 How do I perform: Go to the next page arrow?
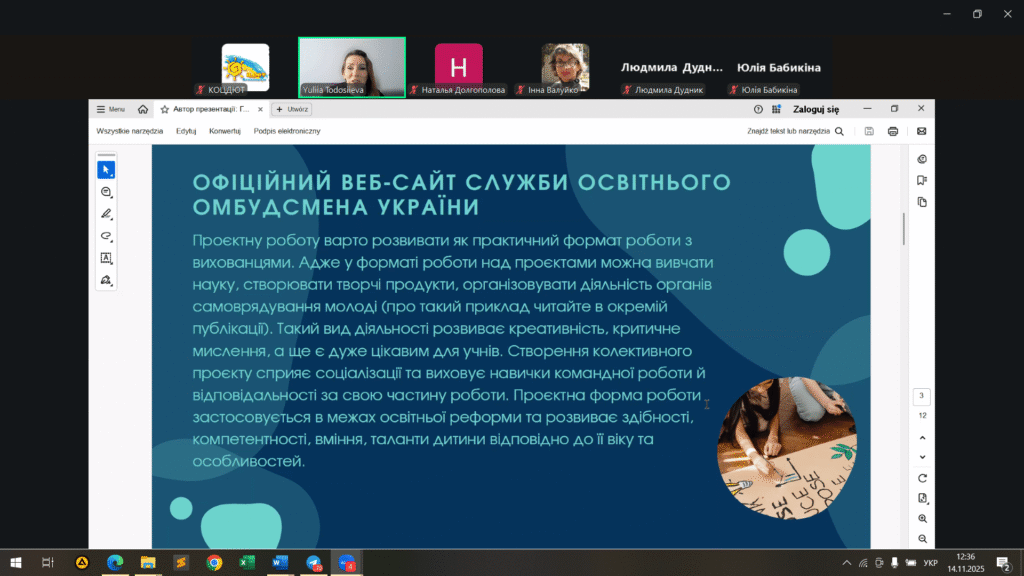point(921,457)
